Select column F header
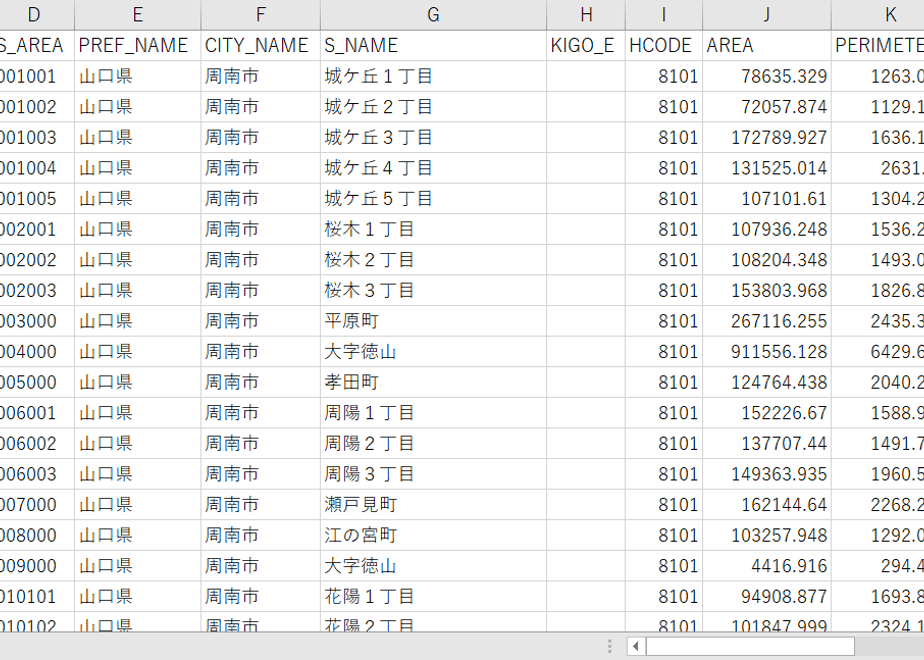Viewport: 924px width, 660px height. (x=260, y=15)
